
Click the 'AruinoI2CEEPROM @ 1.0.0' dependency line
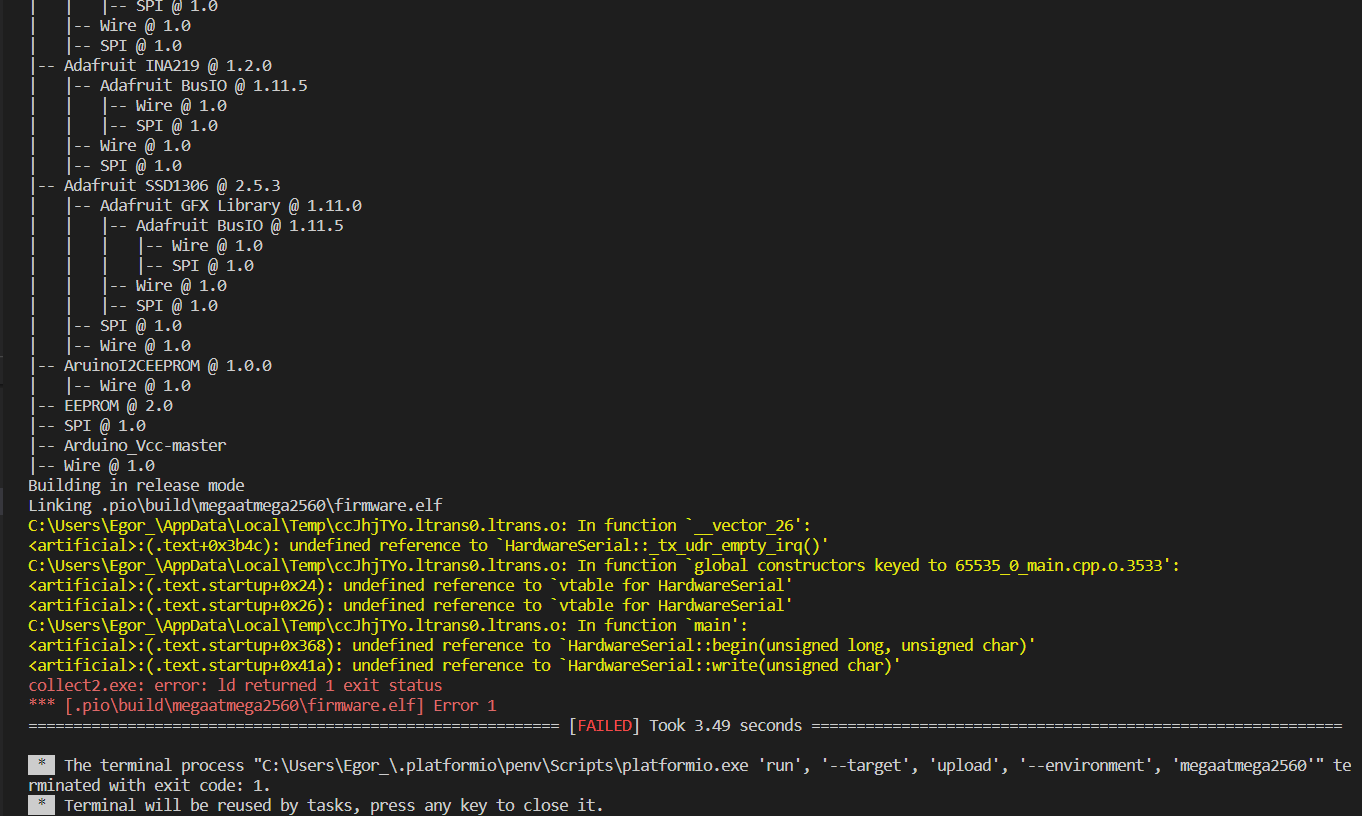(167, 365)
